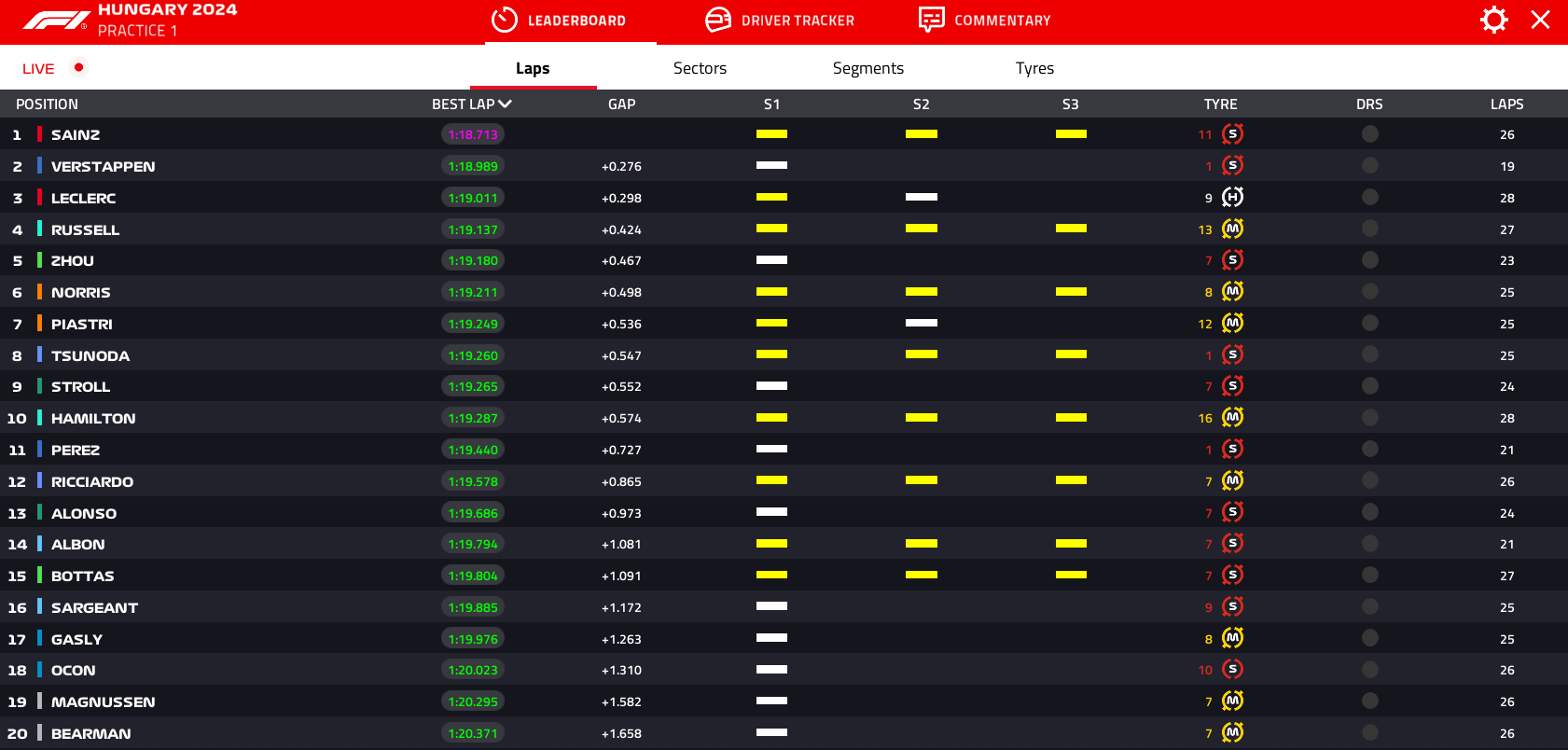
Task: Click Verstappen's soft tyre icon
Action: pyautogui.click(x=1232, y=166)
